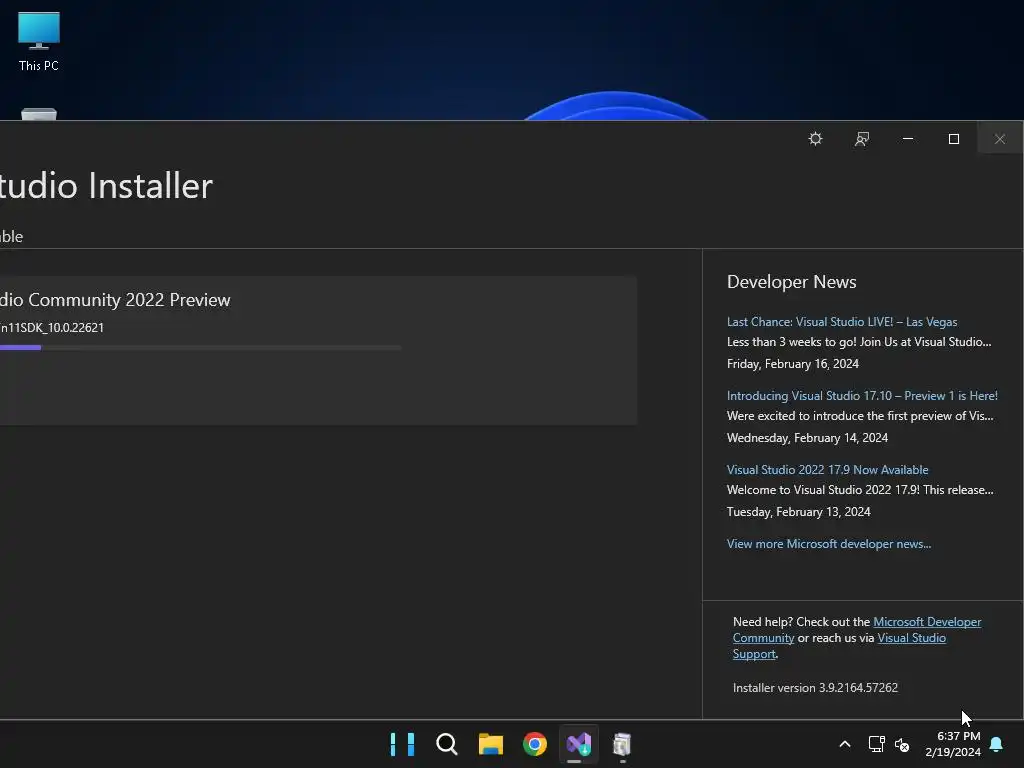This screenshot has width=1024, height=768.
Task: Click the Wednesday, February 14, 2024 date
Action: [x=807, y=438]
